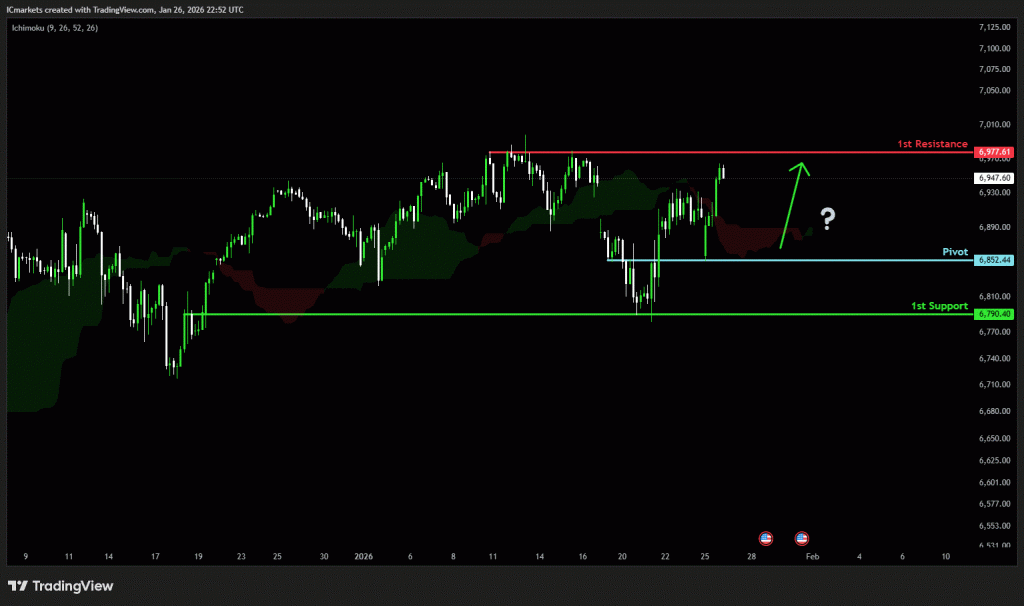Click the green support horizontal line
Viewport: 1024px width, 606px height.
pos(500,315)
